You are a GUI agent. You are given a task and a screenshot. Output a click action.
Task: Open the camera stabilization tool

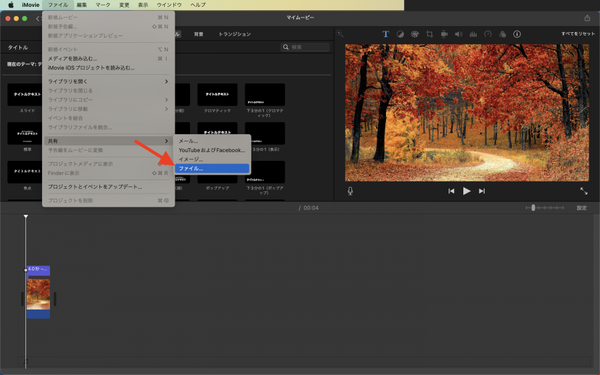point(444,34)
